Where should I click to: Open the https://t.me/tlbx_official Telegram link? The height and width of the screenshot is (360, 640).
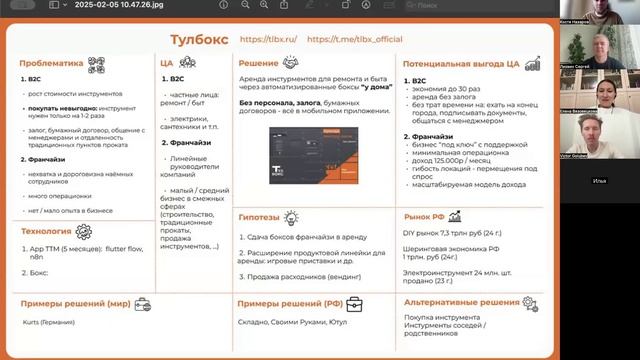tap(355, 39)
